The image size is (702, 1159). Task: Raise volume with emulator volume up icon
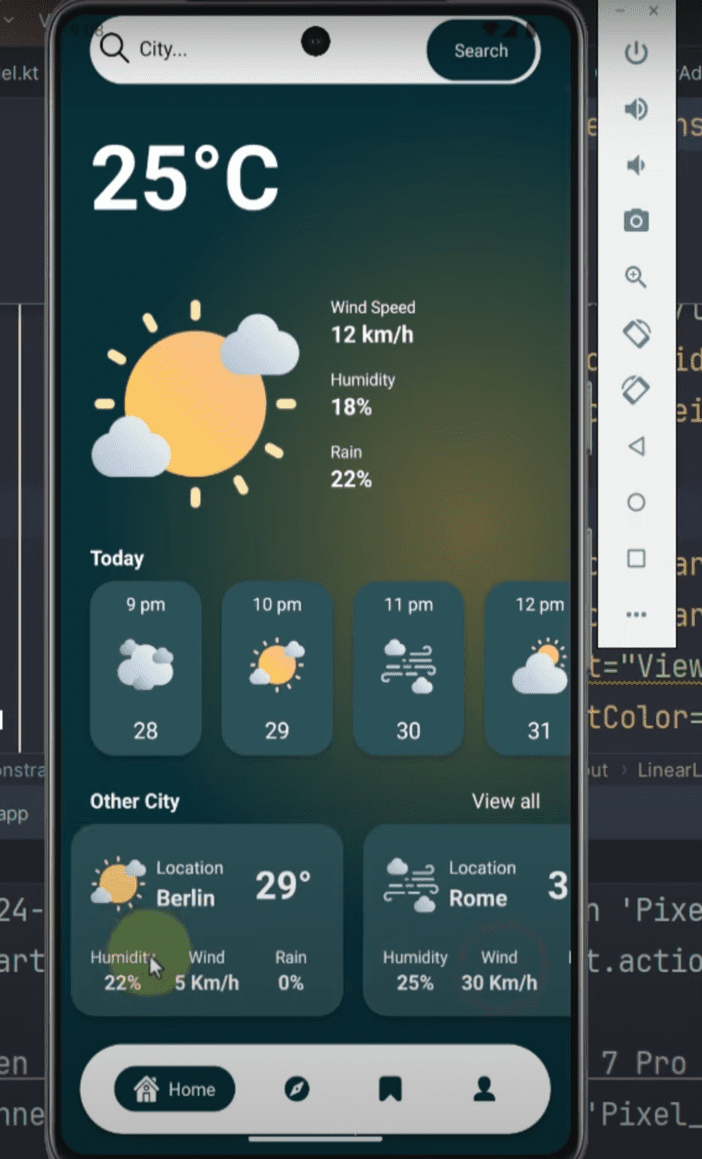636,109
